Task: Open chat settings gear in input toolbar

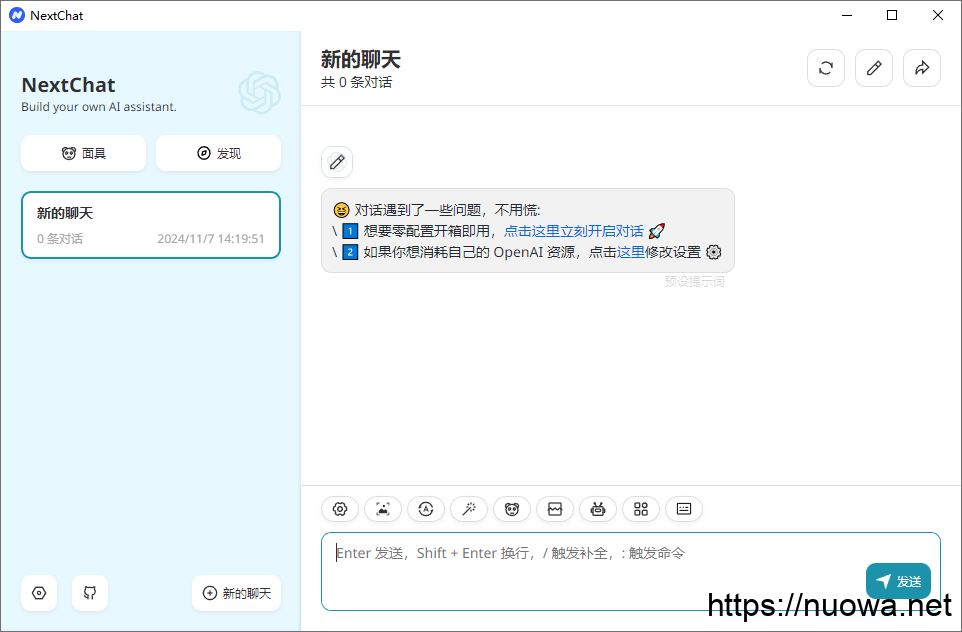Action: coord(340,509)
